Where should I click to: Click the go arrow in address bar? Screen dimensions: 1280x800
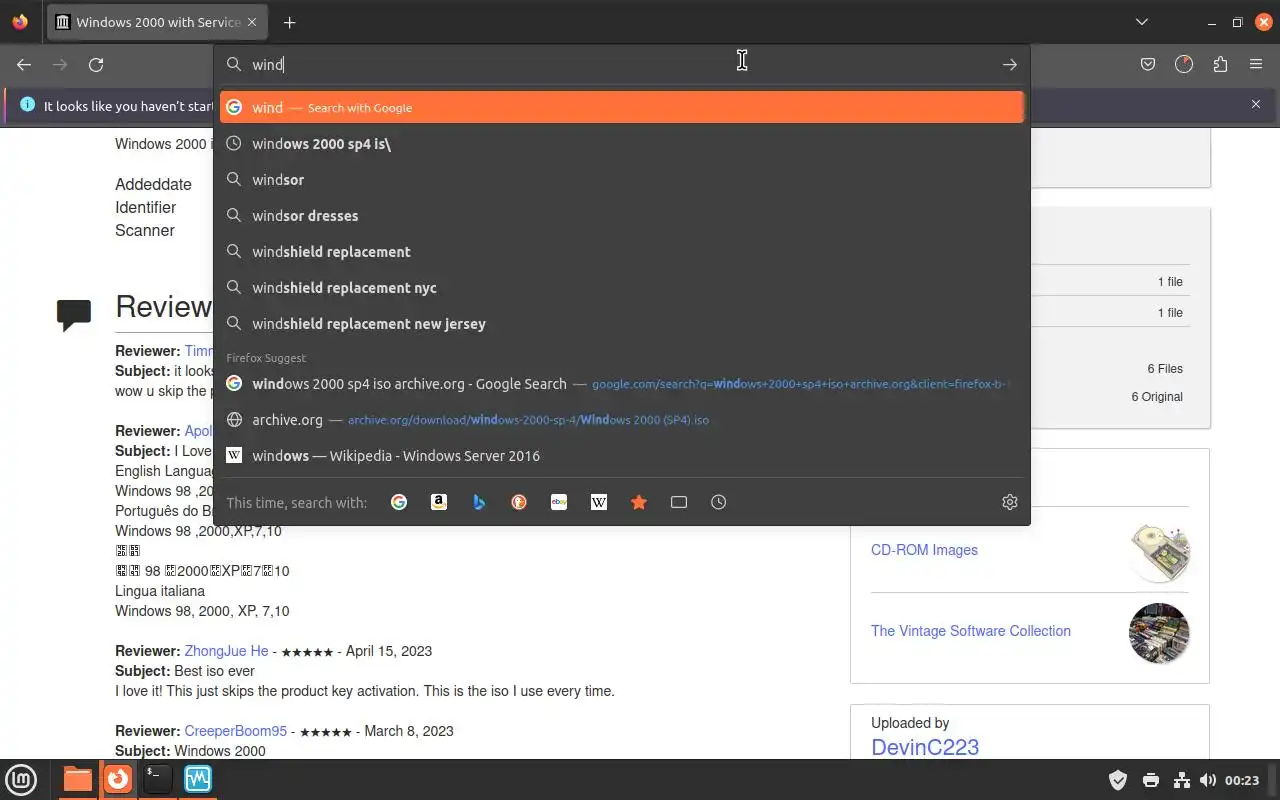pos(1010,64)
